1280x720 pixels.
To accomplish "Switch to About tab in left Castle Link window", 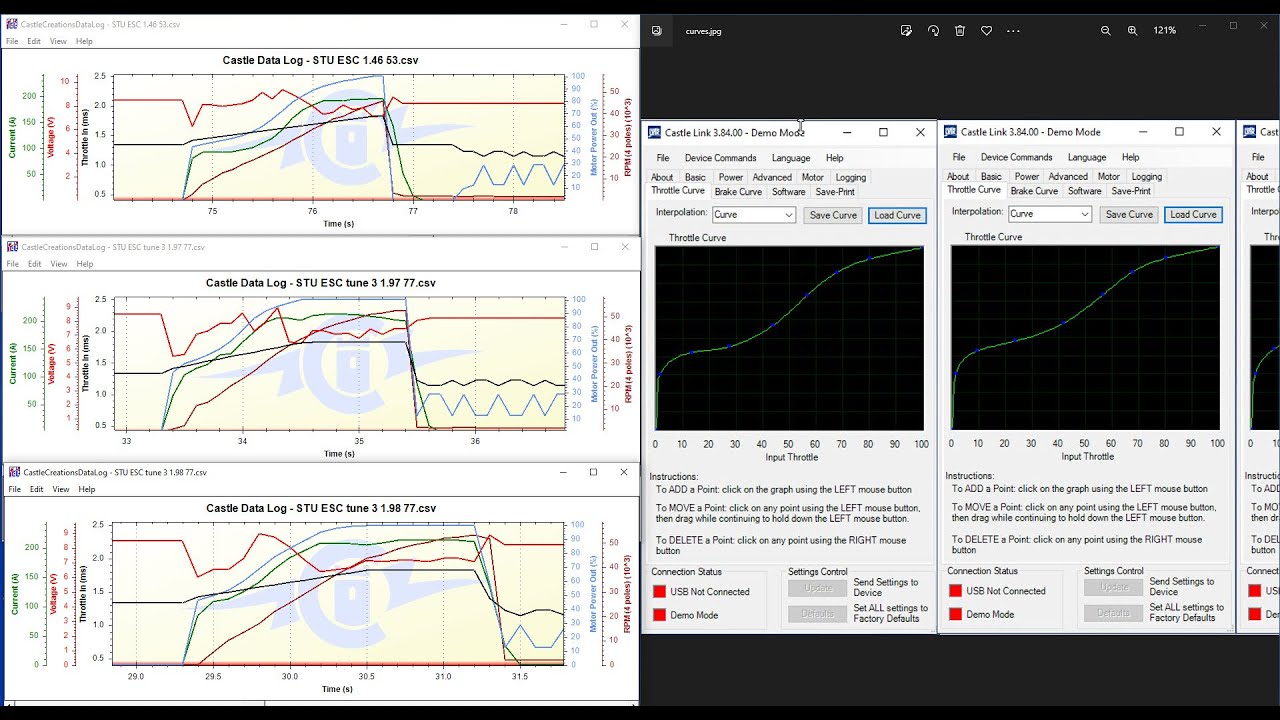I will coord(662,177).
